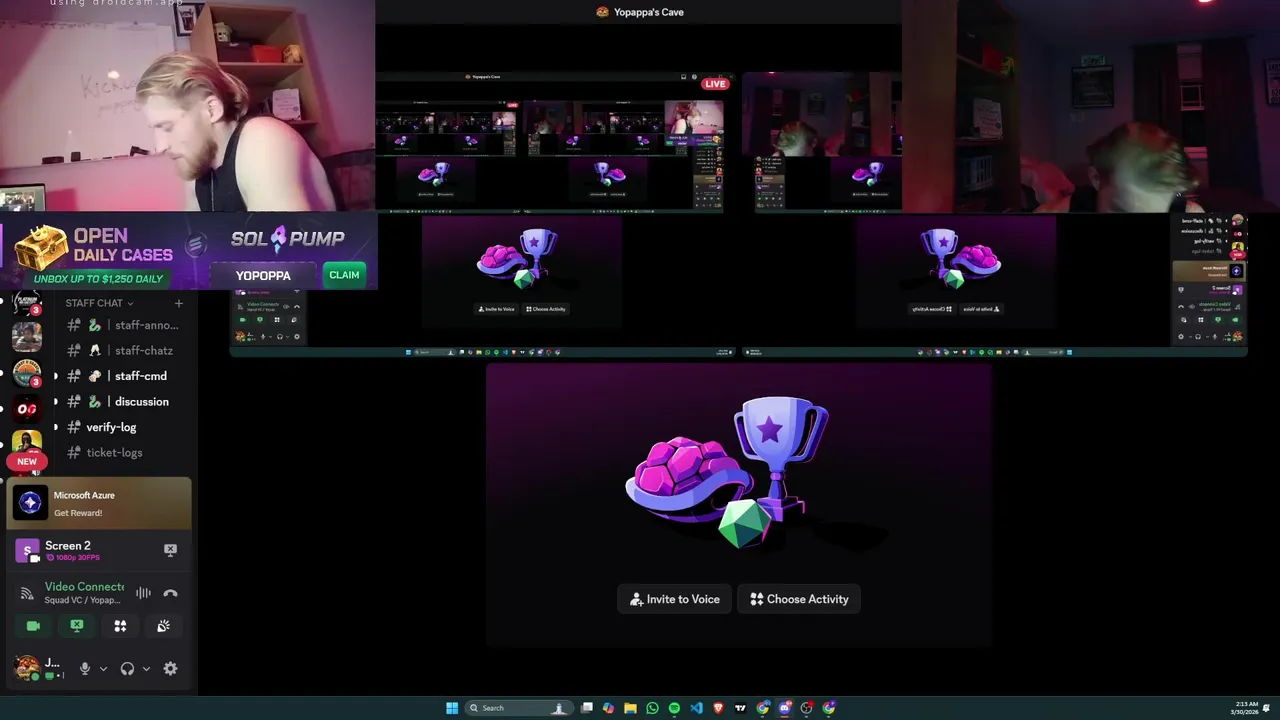Open Visual Studio Code from the taskbar
The image size is (1280, 720).
pyautogui.click(x=696, y=708)
